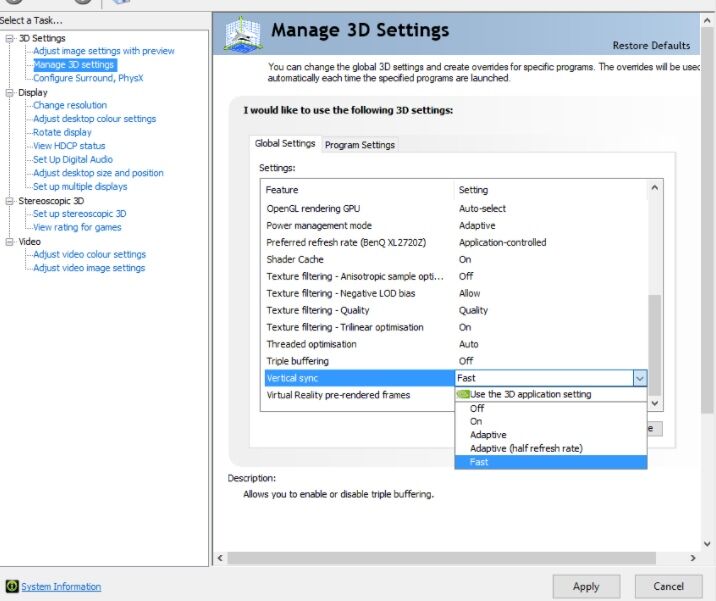Click the Manage 3D Settings header icon
This screenshot has height=601, width=716.
pos(242,35)
